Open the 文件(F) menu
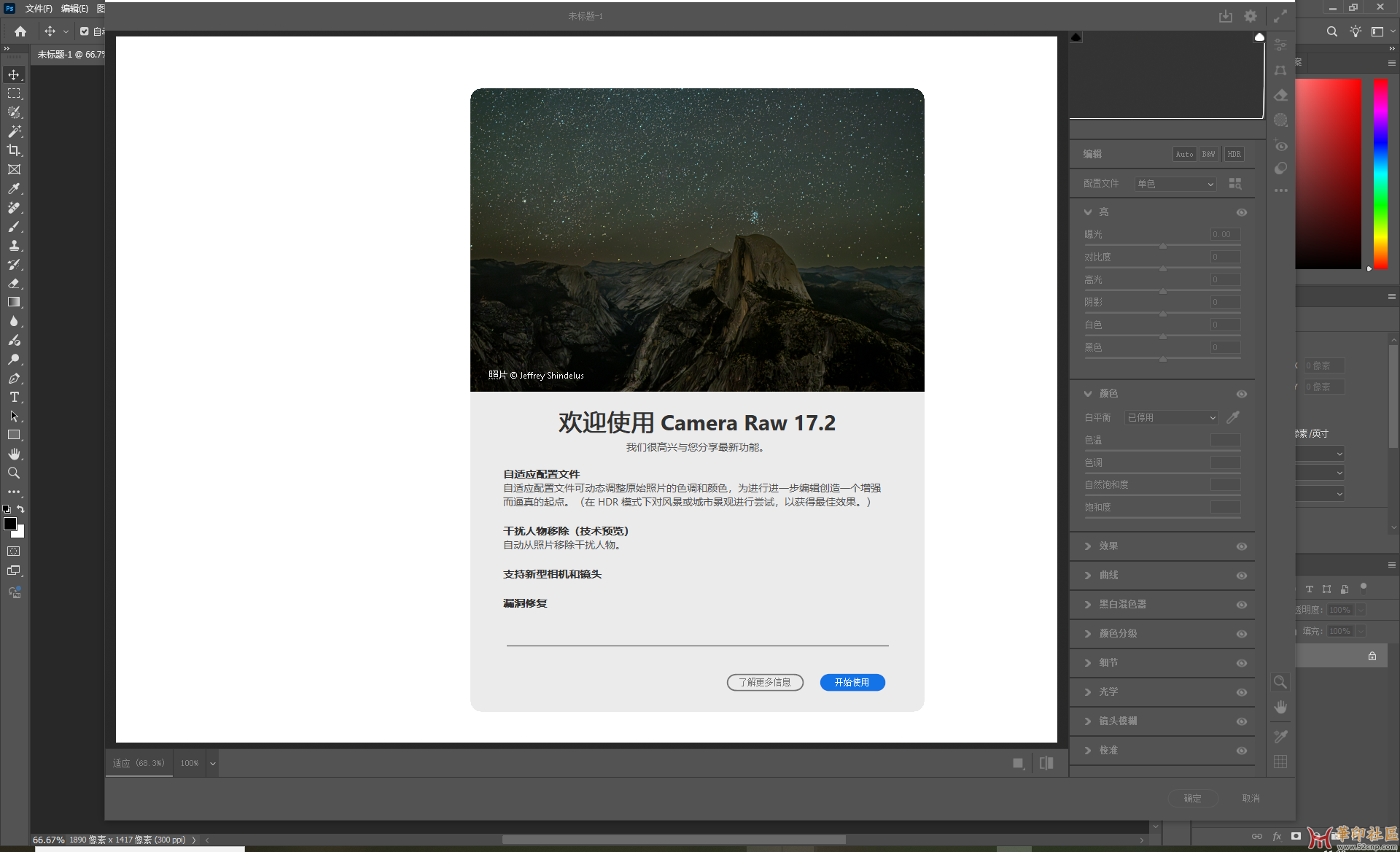The height and width of the screenshot is (852, 1400). tap(39, 8)
